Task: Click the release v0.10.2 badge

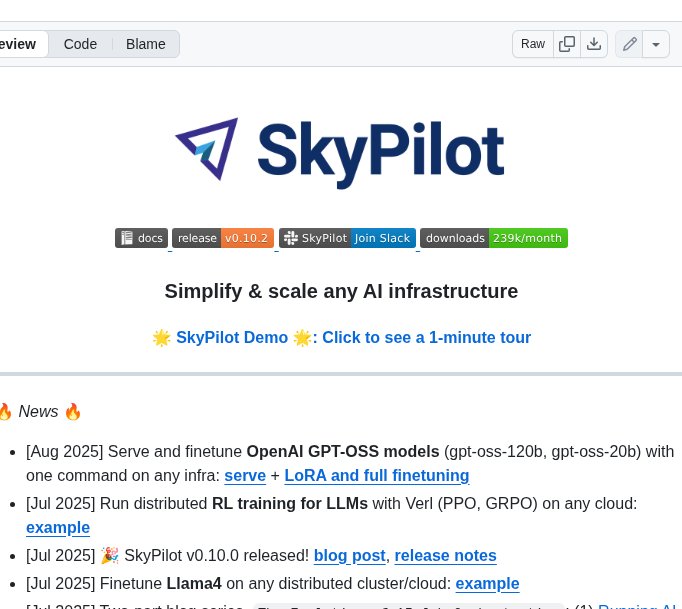Action: pos(223,238)
